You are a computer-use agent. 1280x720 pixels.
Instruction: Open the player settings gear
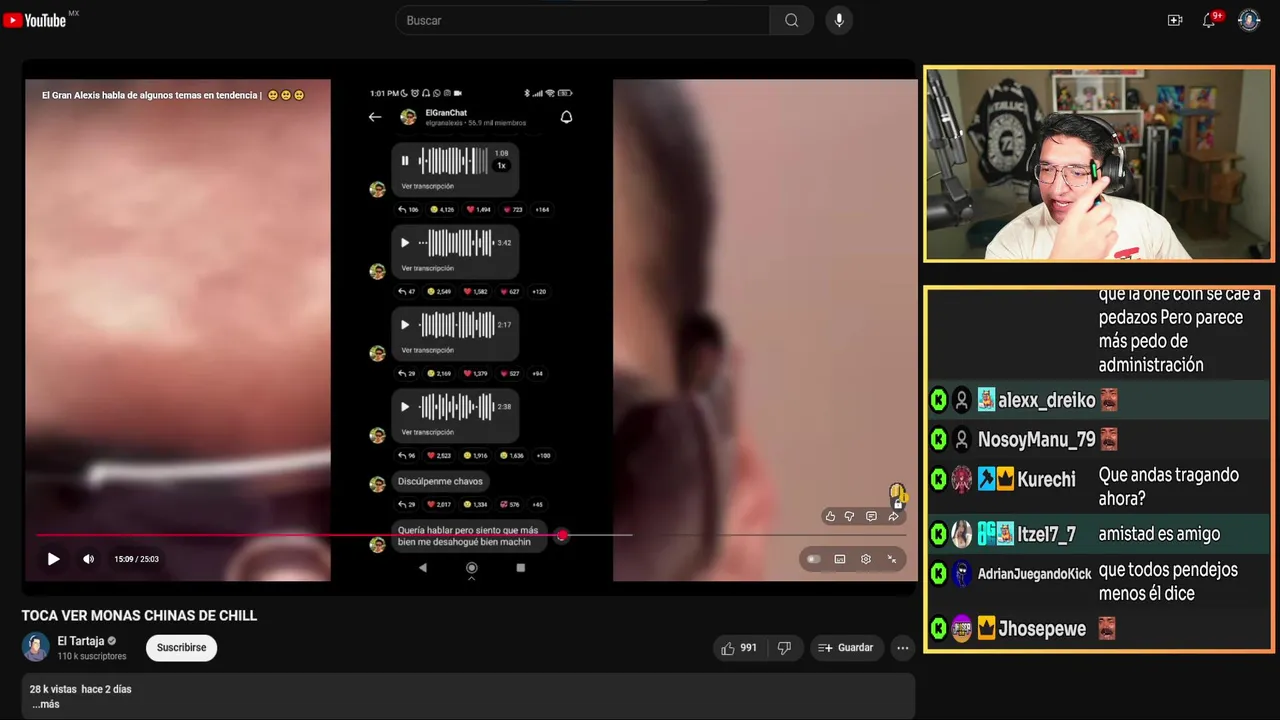point(866,559)
